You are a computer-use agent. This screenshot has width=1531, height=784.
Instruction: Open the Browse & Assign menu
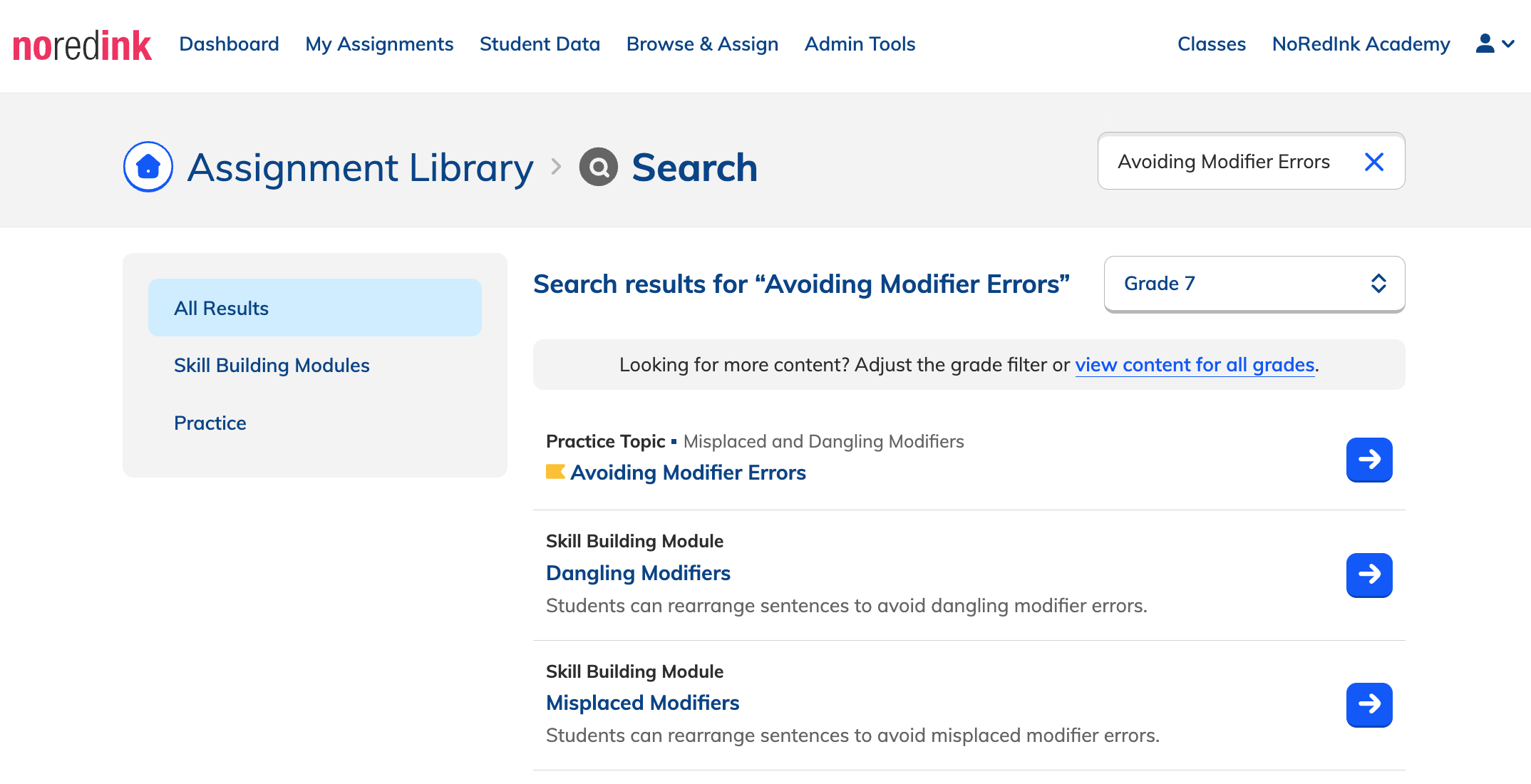pyautogui.click(x=702, y=44)
